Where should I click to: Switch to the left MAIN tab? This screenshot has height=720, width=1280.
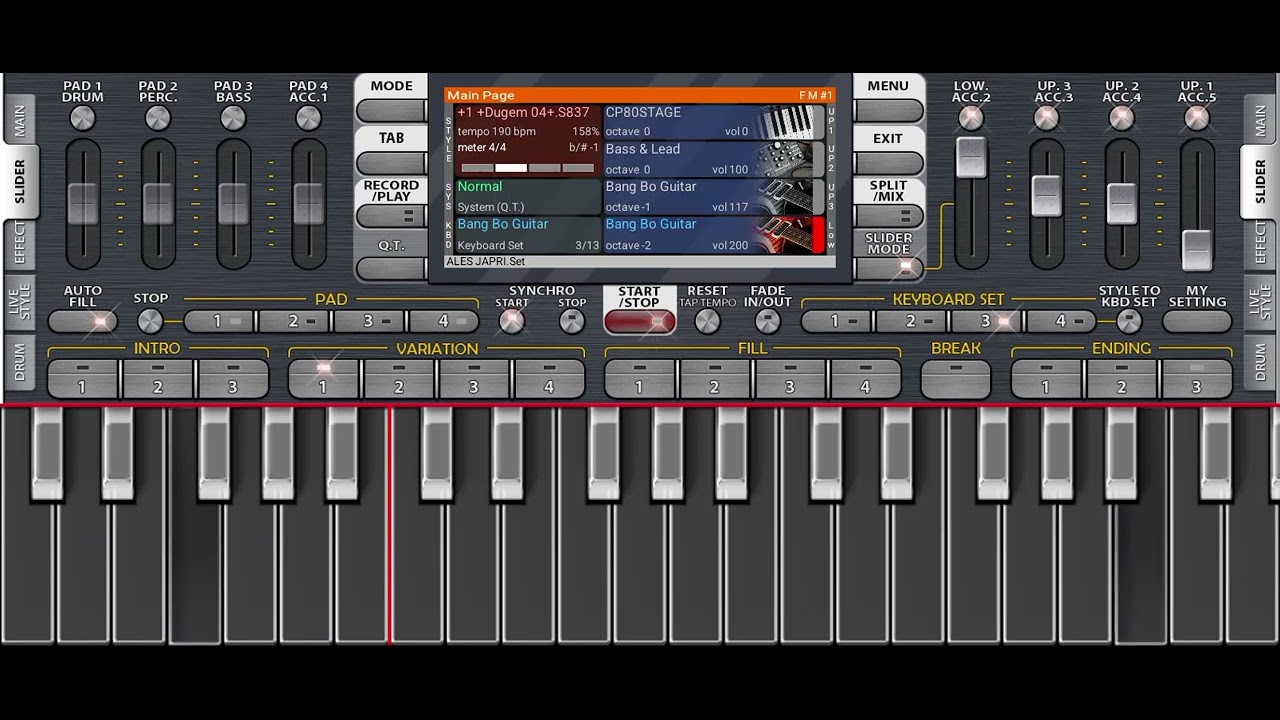tap(20, 121)
